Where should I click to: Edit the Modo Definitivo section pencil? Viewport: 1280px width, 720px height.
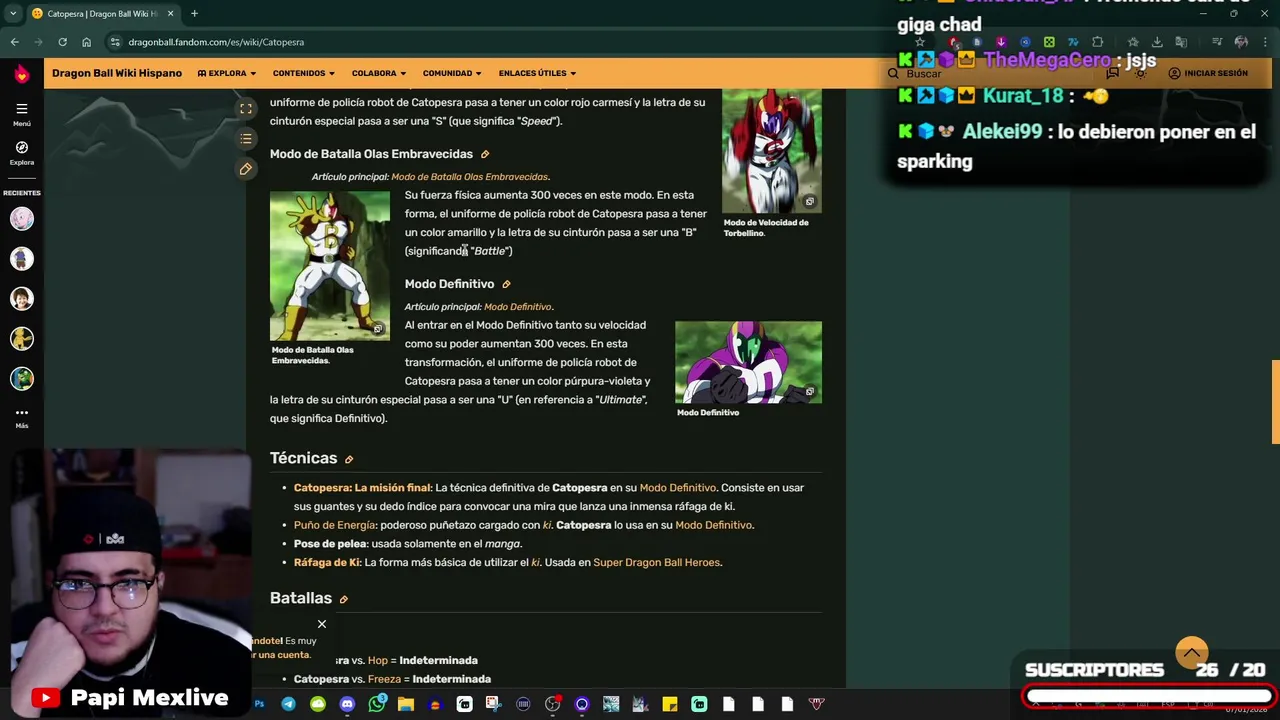[506, 284]
